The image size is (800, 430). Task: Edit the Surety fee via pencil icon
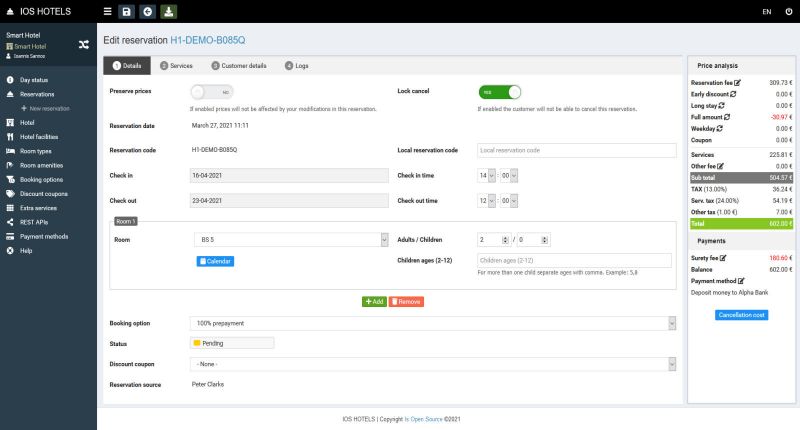[x=723, y=258]
